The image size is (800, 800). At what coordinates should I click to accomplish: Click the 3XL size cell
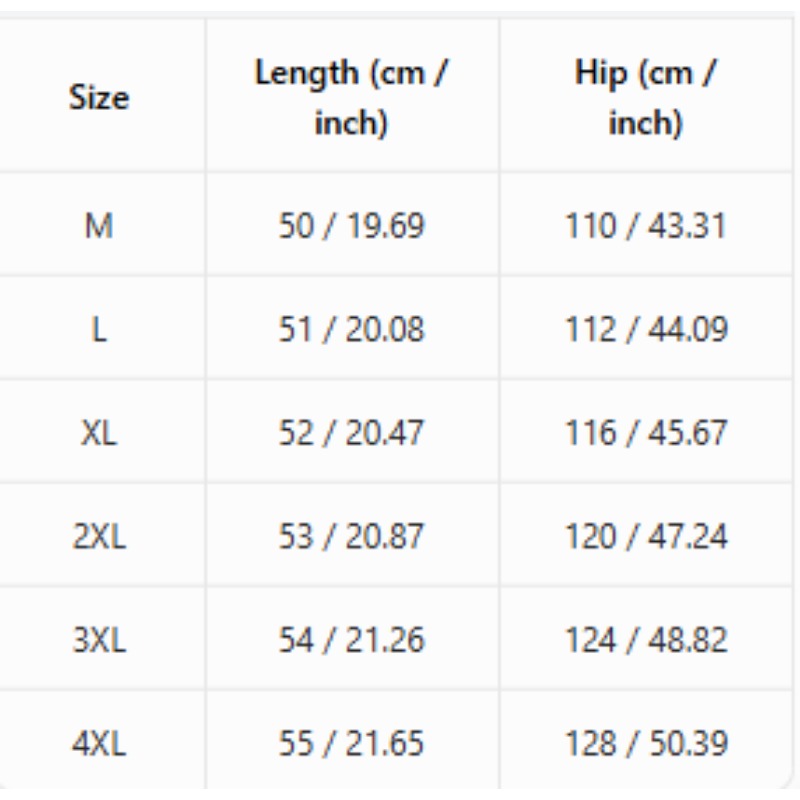[99, 639]
